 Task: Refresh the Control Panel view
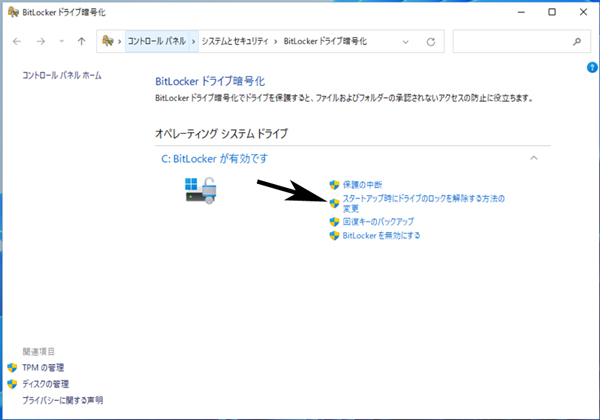point(431,42)
